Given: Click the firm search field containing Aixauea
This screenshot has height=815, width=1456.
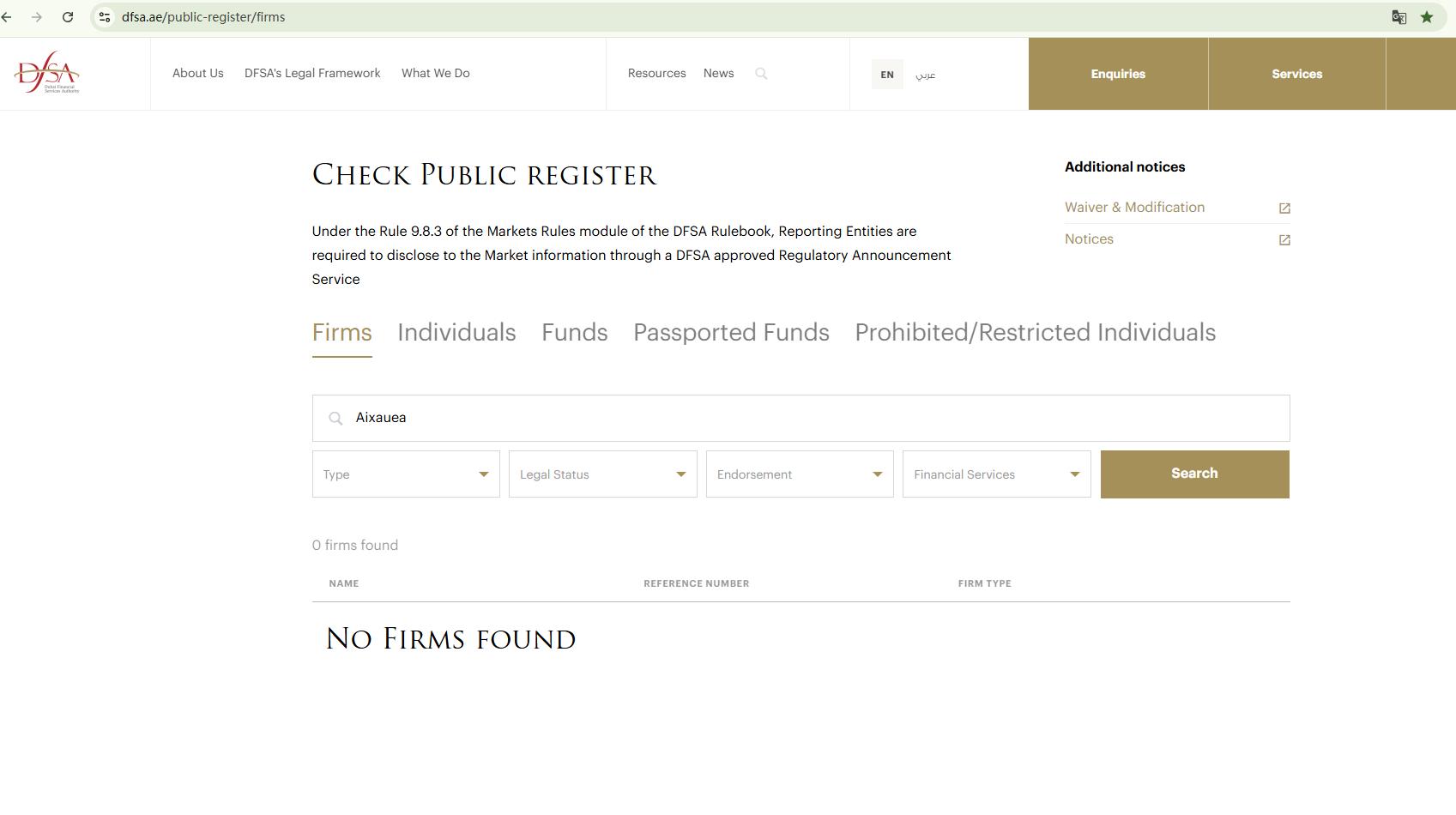Looking at the screenshot, I should [x=800, y=419].
